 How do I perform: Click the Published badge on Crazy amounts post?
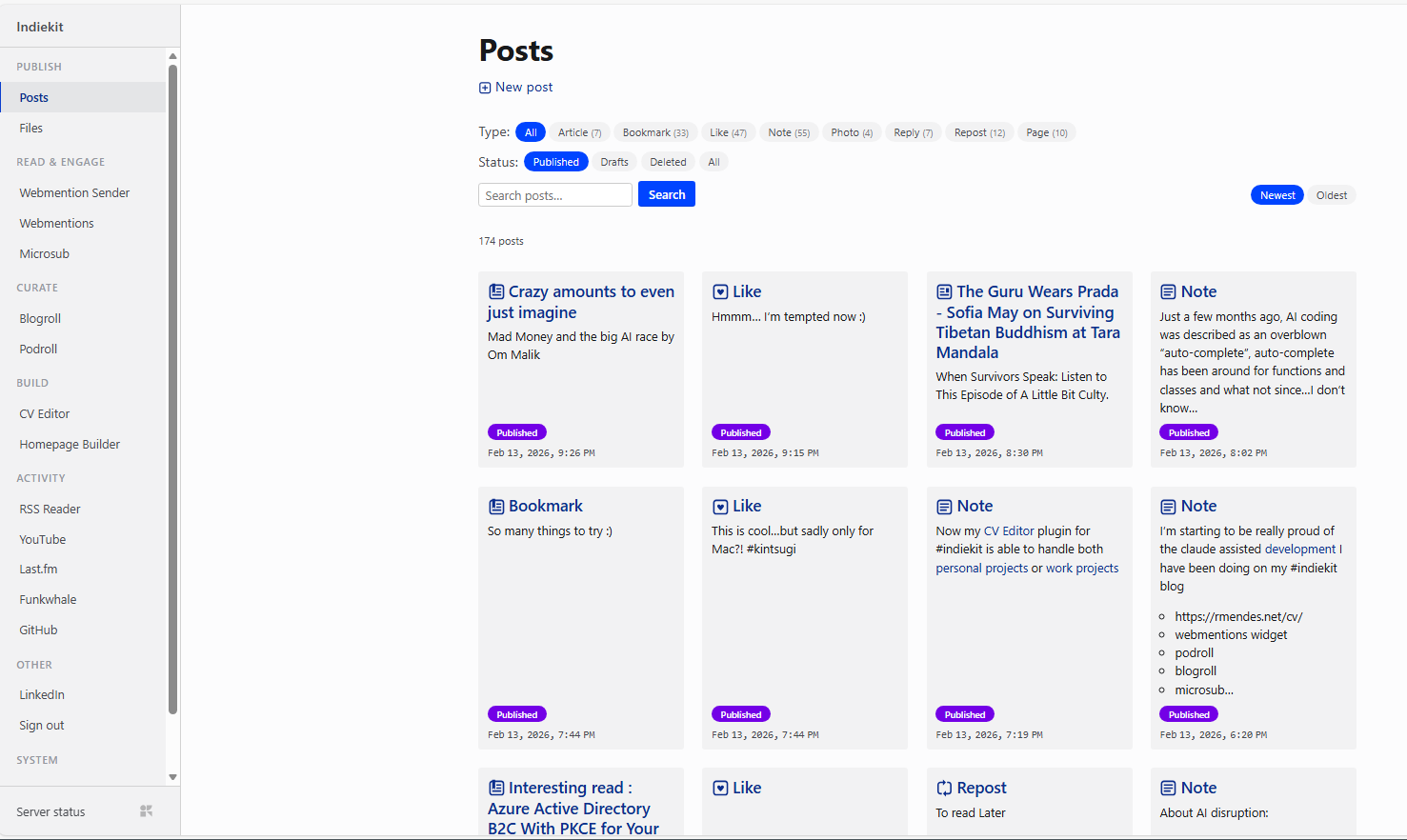pos(517,432)
